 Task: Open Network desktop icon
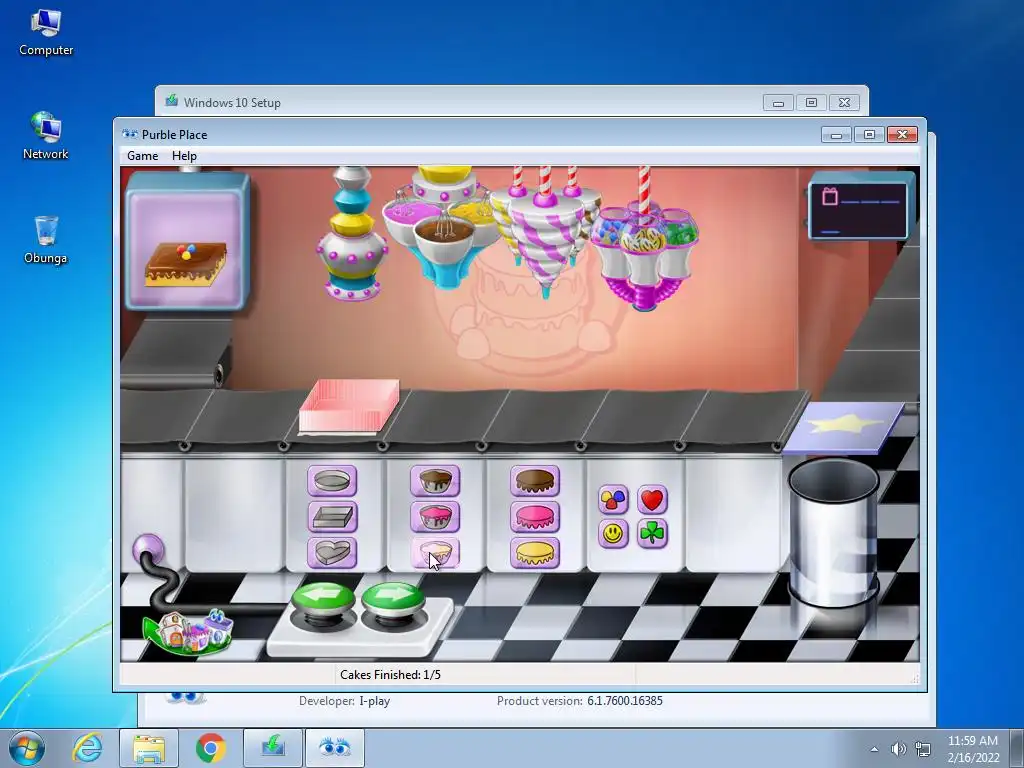pos(46,136)
